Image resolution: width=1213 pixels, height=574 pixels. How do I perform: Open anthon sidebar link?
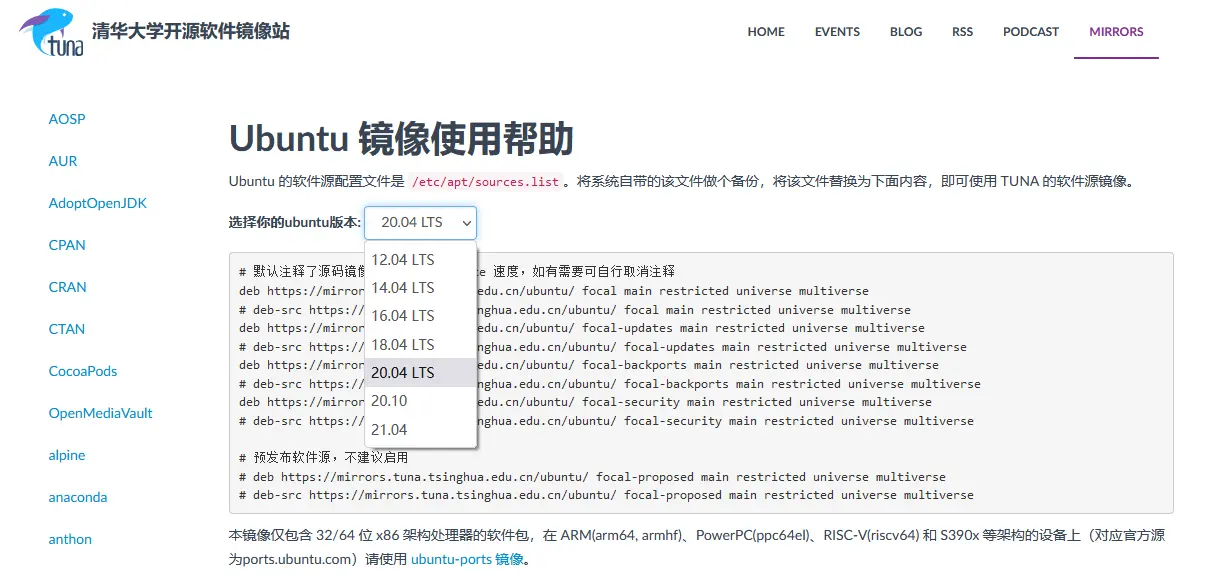click(x=70, y=539)
